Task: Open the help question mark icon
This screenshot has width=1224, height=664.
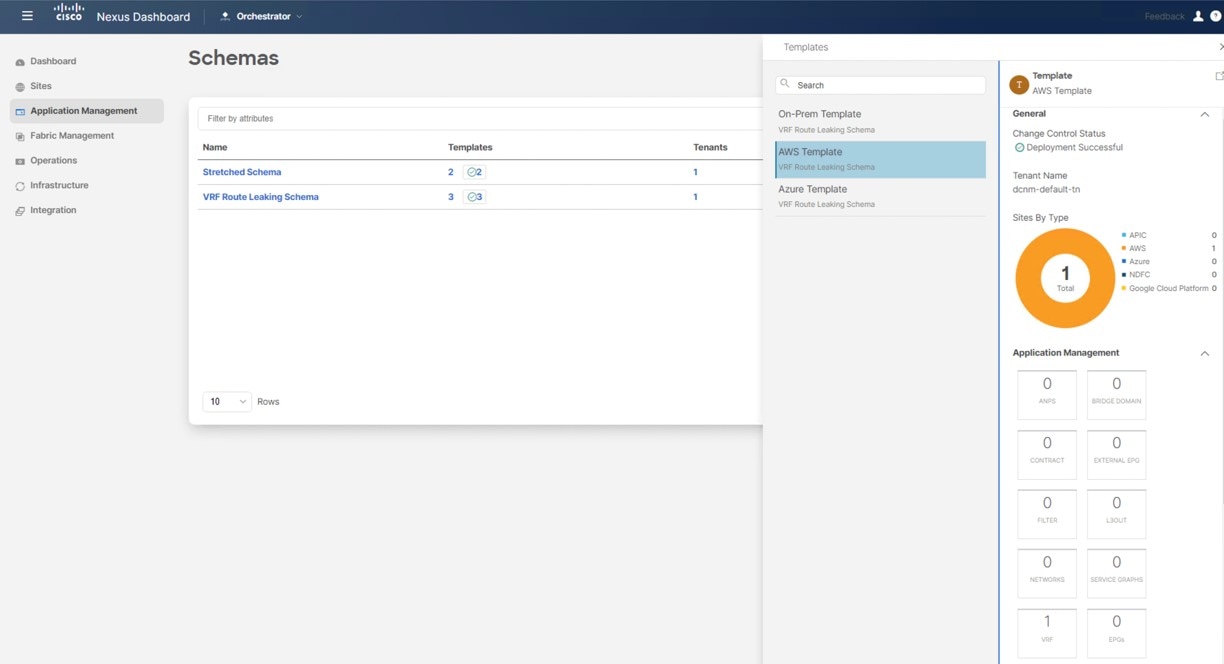Action: (x=1216, y=16)
